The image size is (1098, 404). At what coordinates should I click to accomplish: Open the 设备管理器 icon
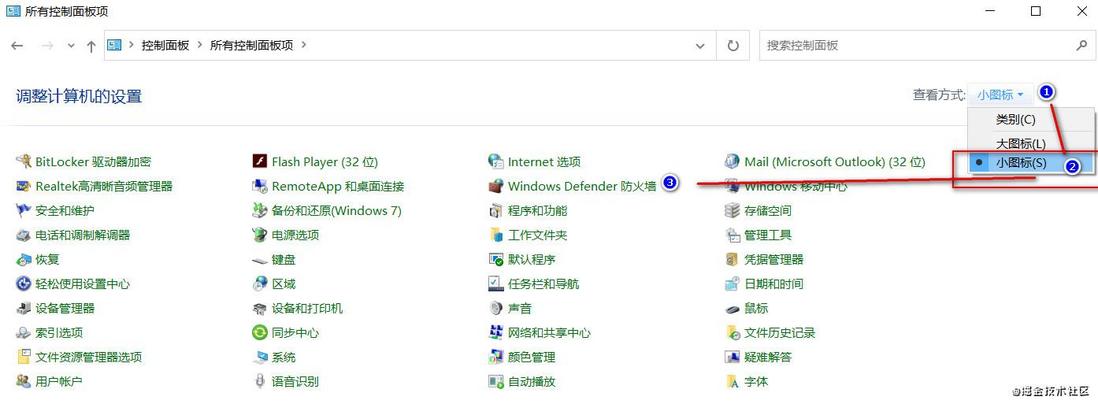(x=24, y=308)
